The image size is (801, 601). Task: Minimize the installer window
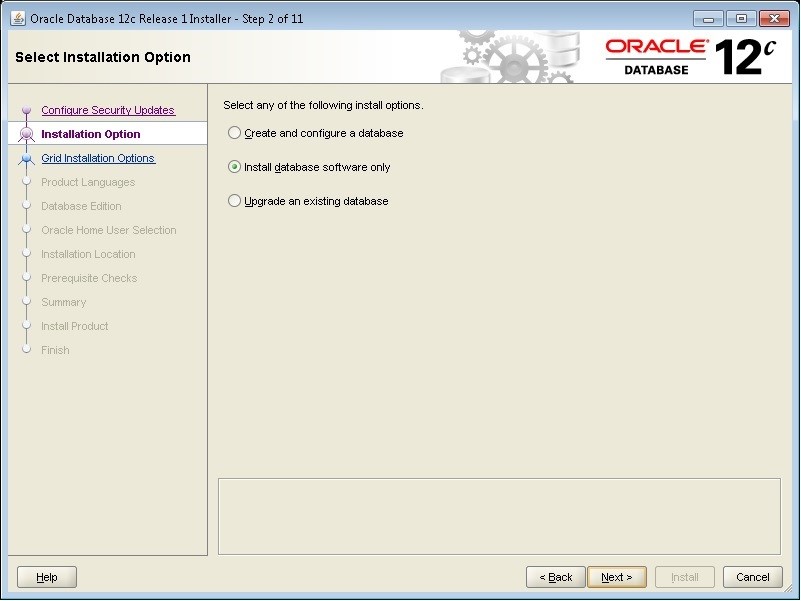click(x=708, y=19)
